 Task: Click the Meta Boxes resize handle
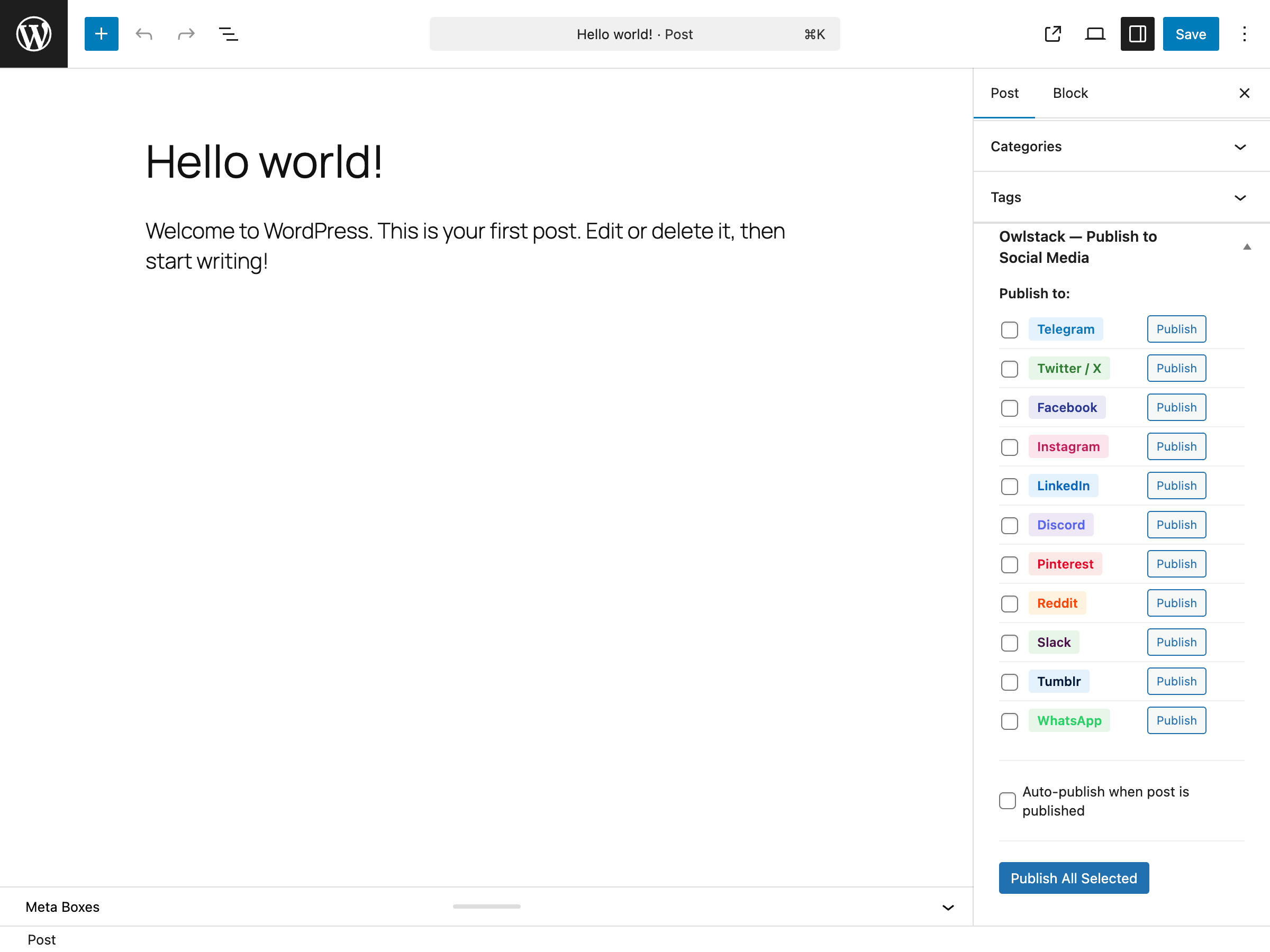[x=486, y=907]
